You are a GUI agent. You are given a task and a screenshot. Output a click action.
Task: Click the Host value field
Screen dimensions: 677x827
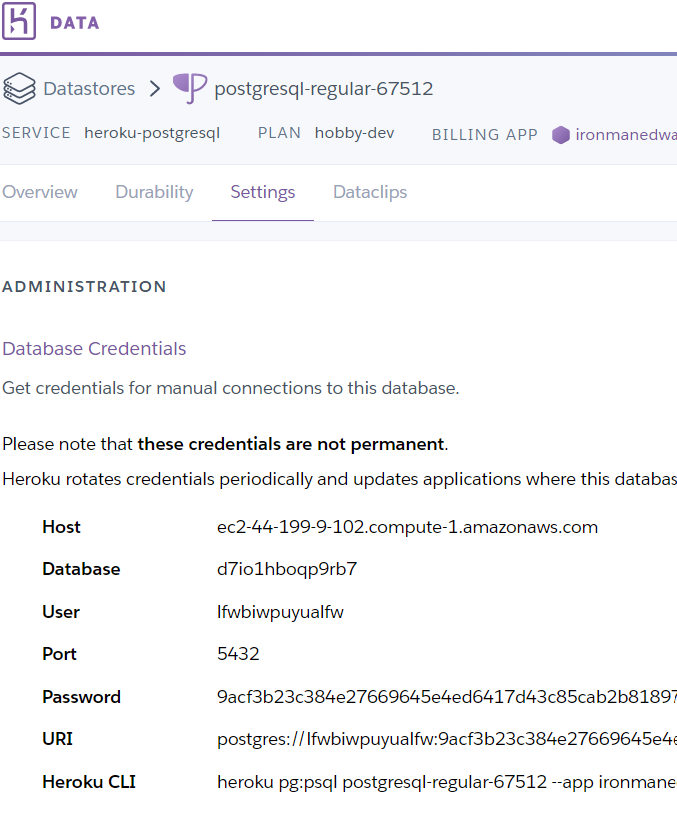pyautogui.click(x=407, y=527)
